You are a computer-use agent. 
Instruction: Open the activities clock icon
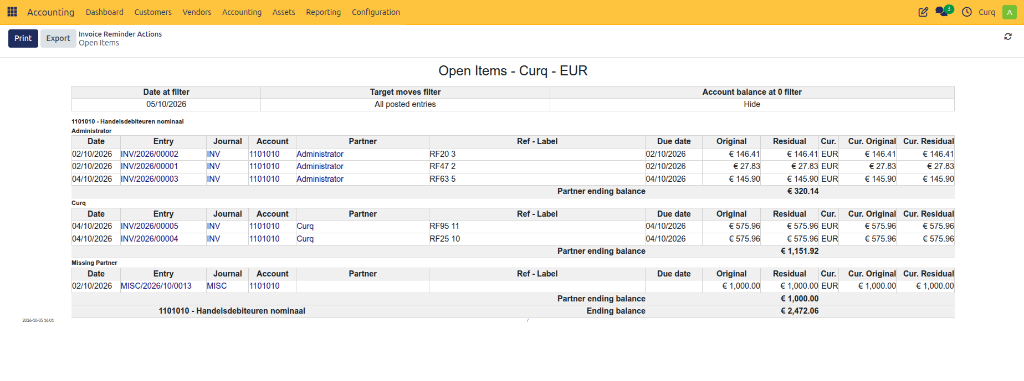click(967, 12)
